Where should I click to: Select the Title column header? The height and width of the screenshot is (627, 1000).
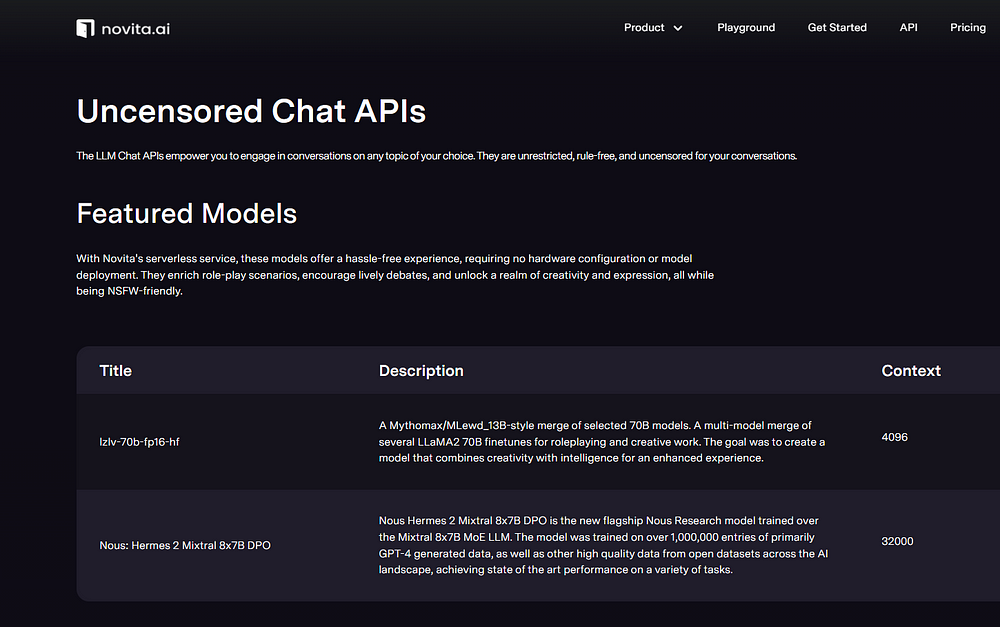click(x=115, y=371)
